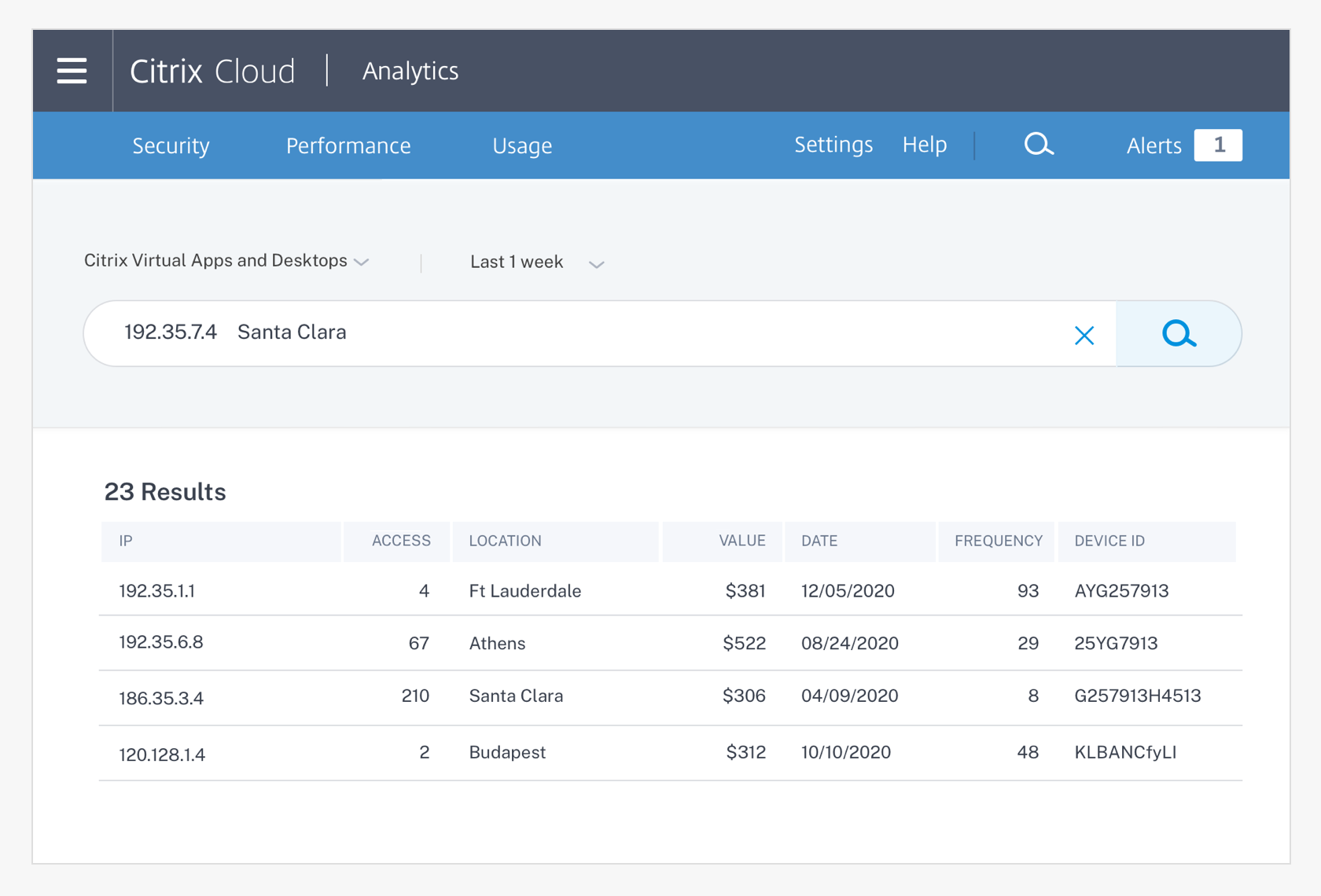Click the Santa Clara location cell in the table

(x=516, y=696)
